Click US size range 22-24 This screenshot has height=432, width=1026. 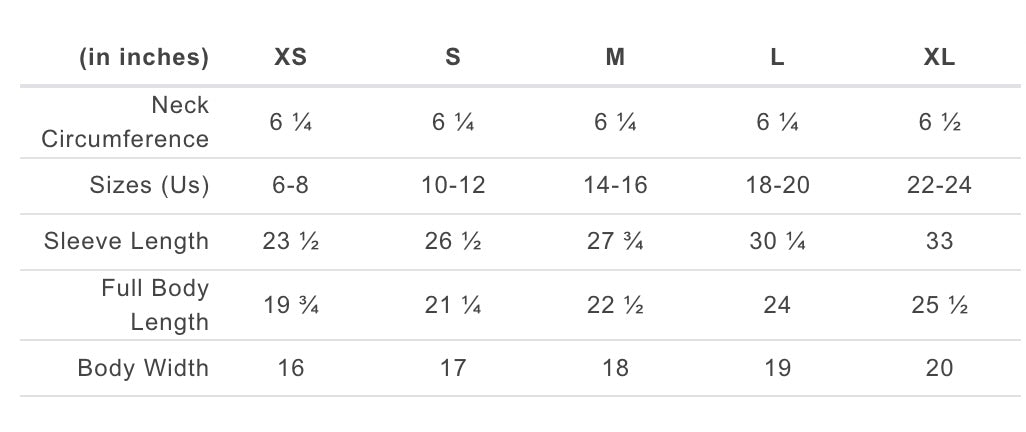point(939,185)
